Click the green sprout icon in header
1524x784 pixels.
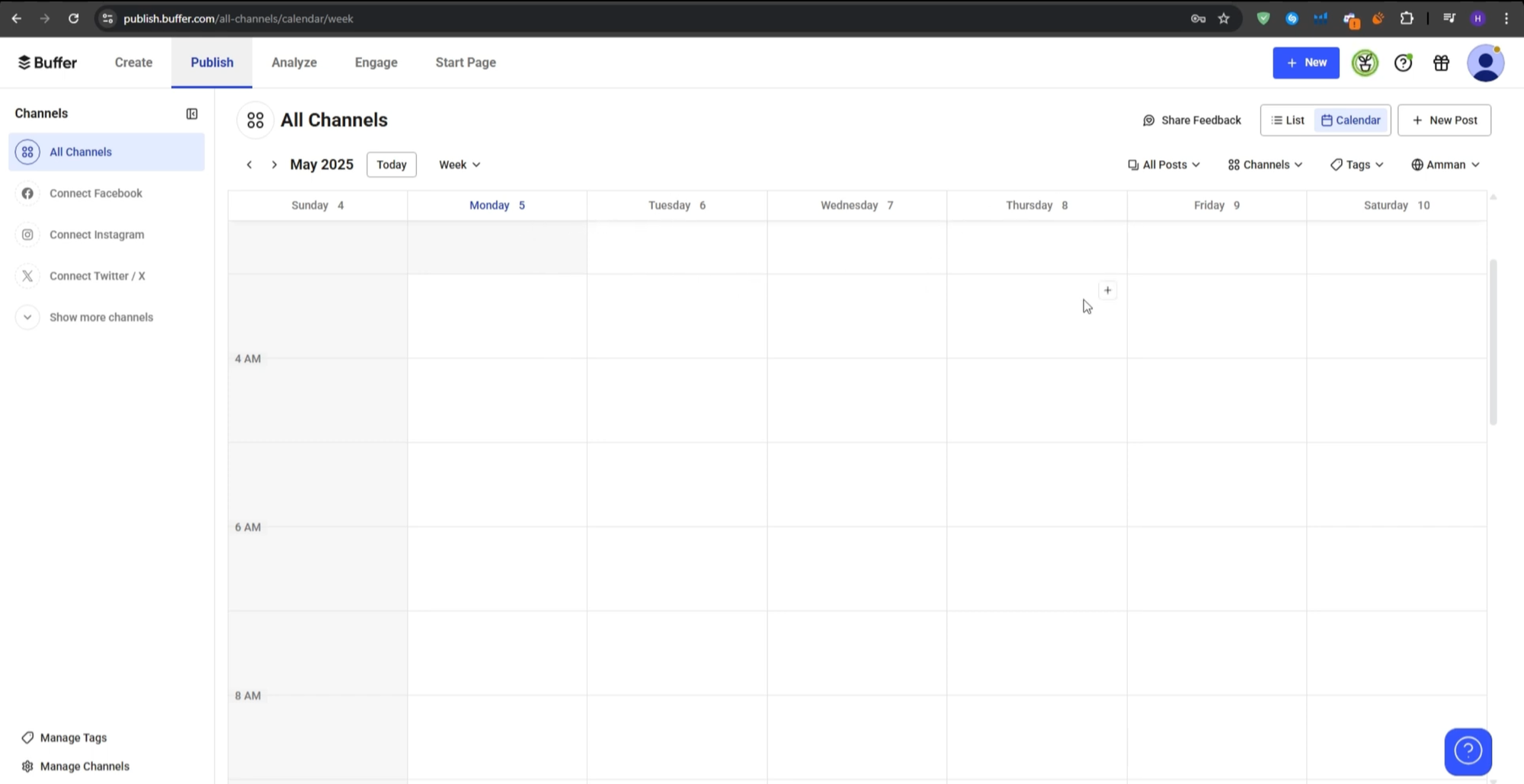(1365, 63)
